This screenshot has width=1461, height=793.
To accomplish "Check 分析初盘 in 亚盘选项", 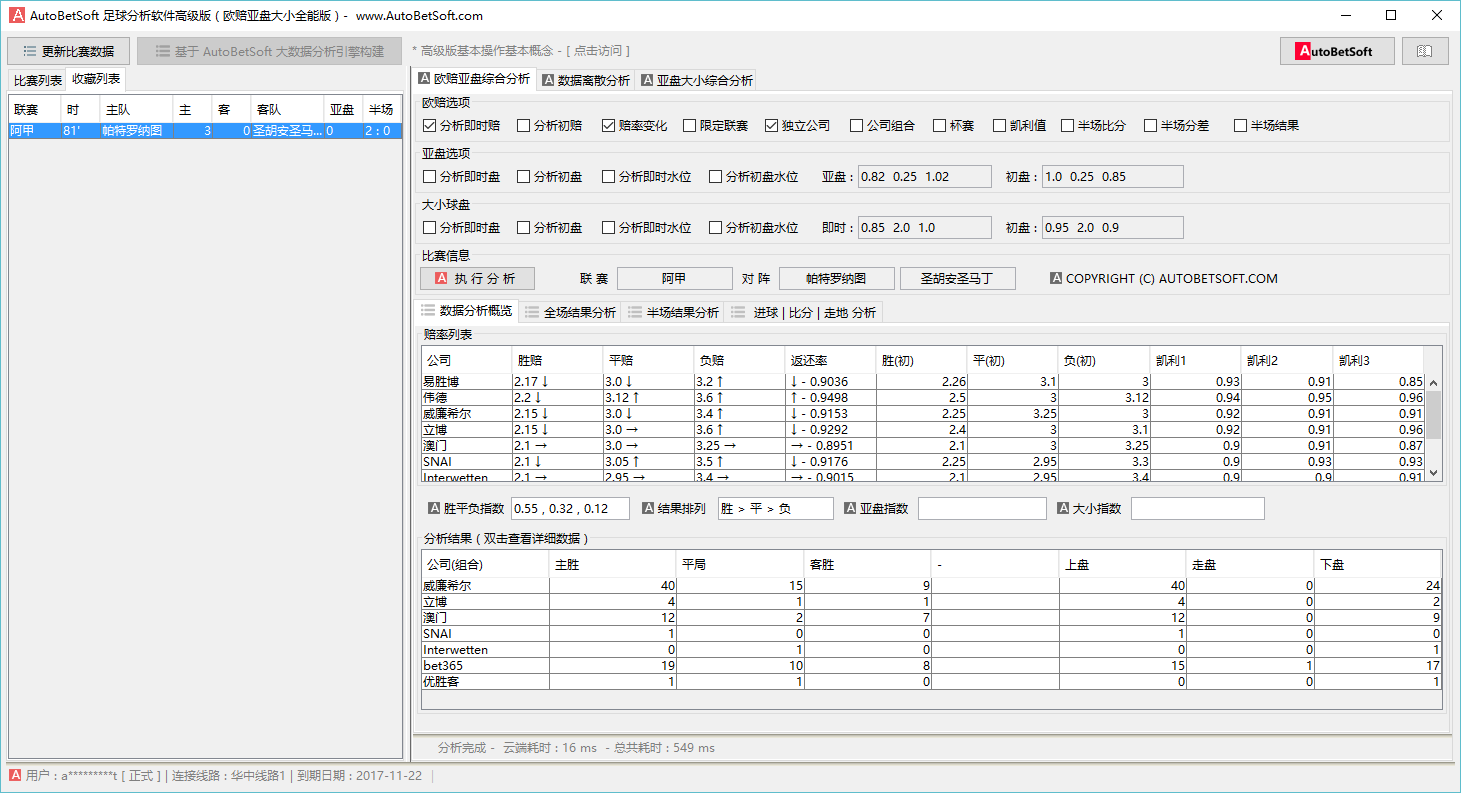I will coord(524,177).
